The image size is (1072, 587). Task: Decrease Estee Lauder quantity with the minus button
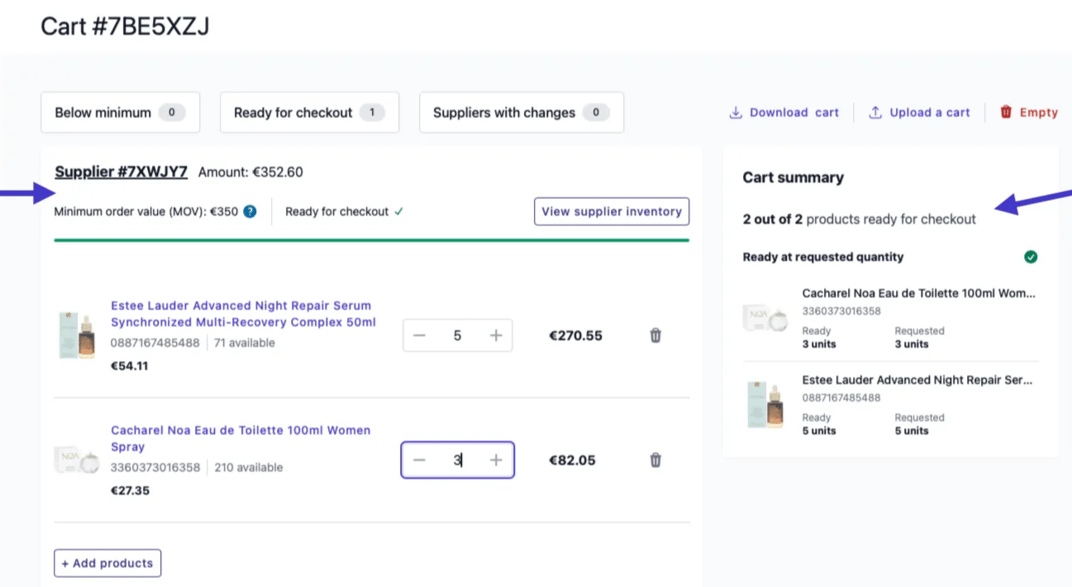click(420, 335)
